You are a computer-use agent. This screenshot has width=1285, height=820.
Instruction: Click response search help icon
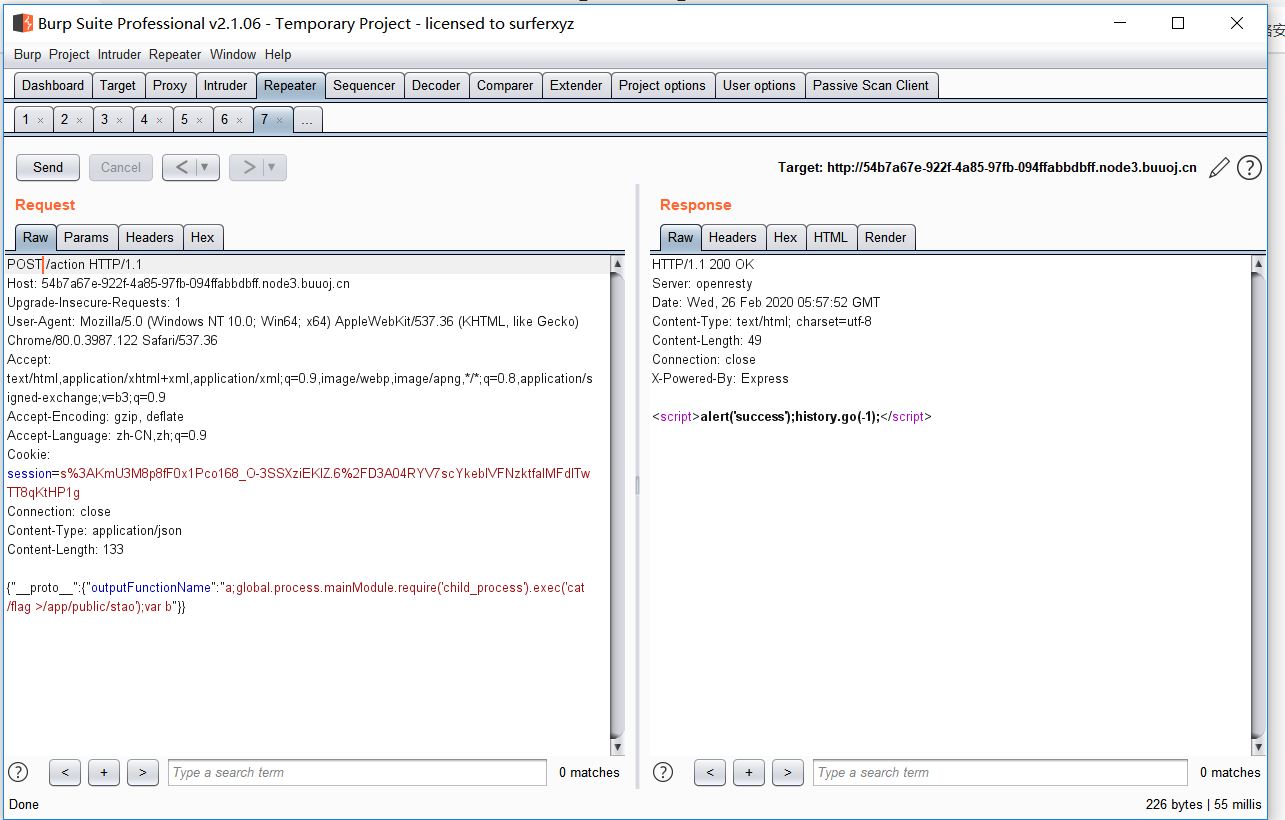(663, 772)
